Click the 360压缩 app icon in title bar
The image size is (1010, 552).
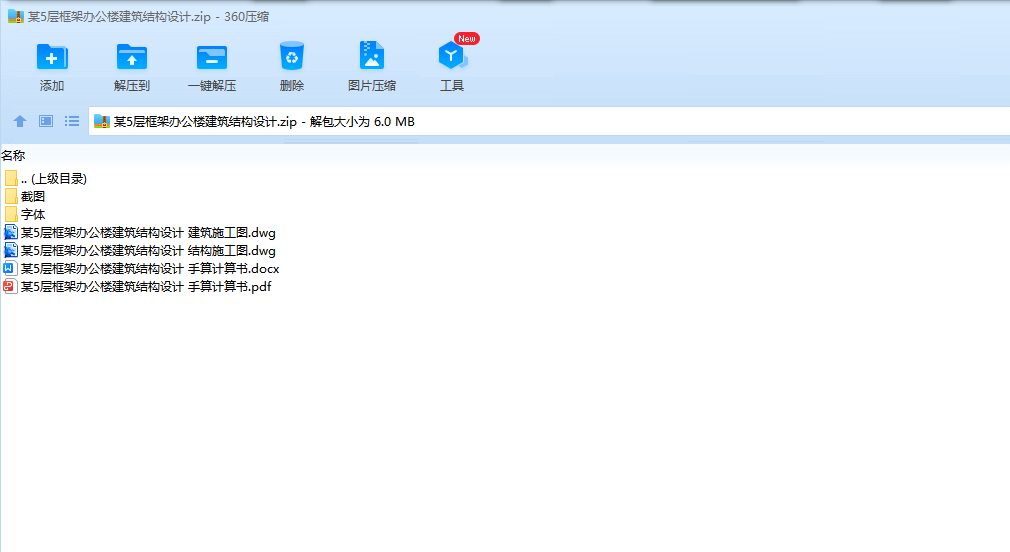click(x=15, y=16)
